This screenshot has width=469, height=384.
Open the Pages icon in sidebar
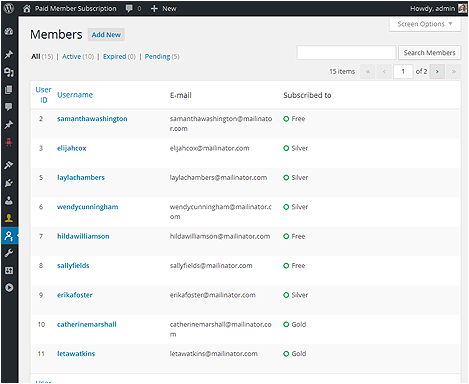9,89
